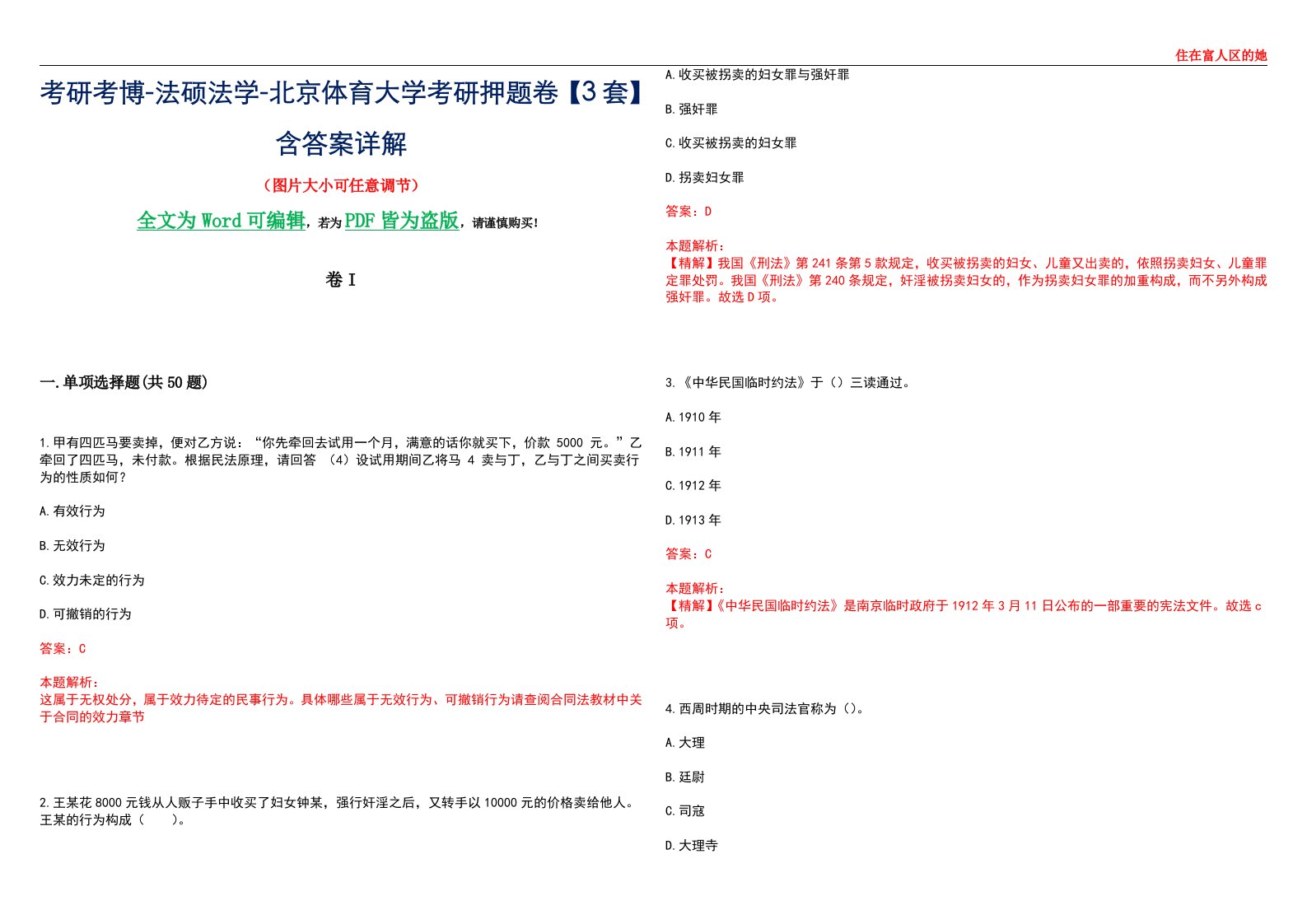Select option A.收买被拐卖的妇女罪与强奸罪
The image size is (1307, 924).
tap(757, 75)
